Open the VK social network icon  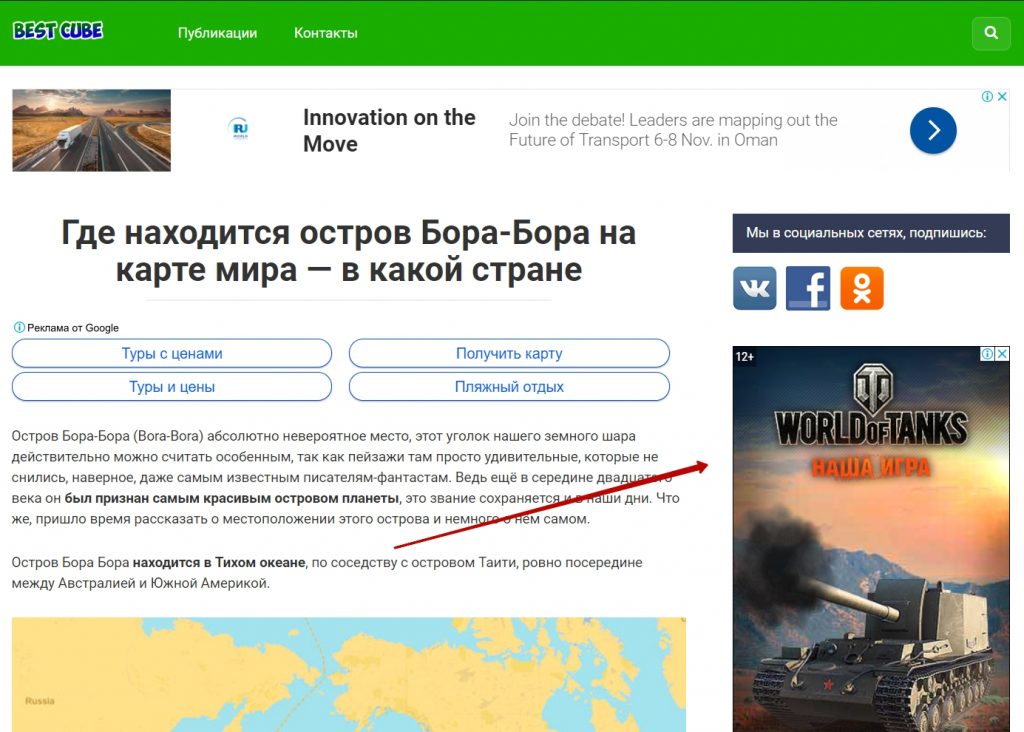pos(754,288)
